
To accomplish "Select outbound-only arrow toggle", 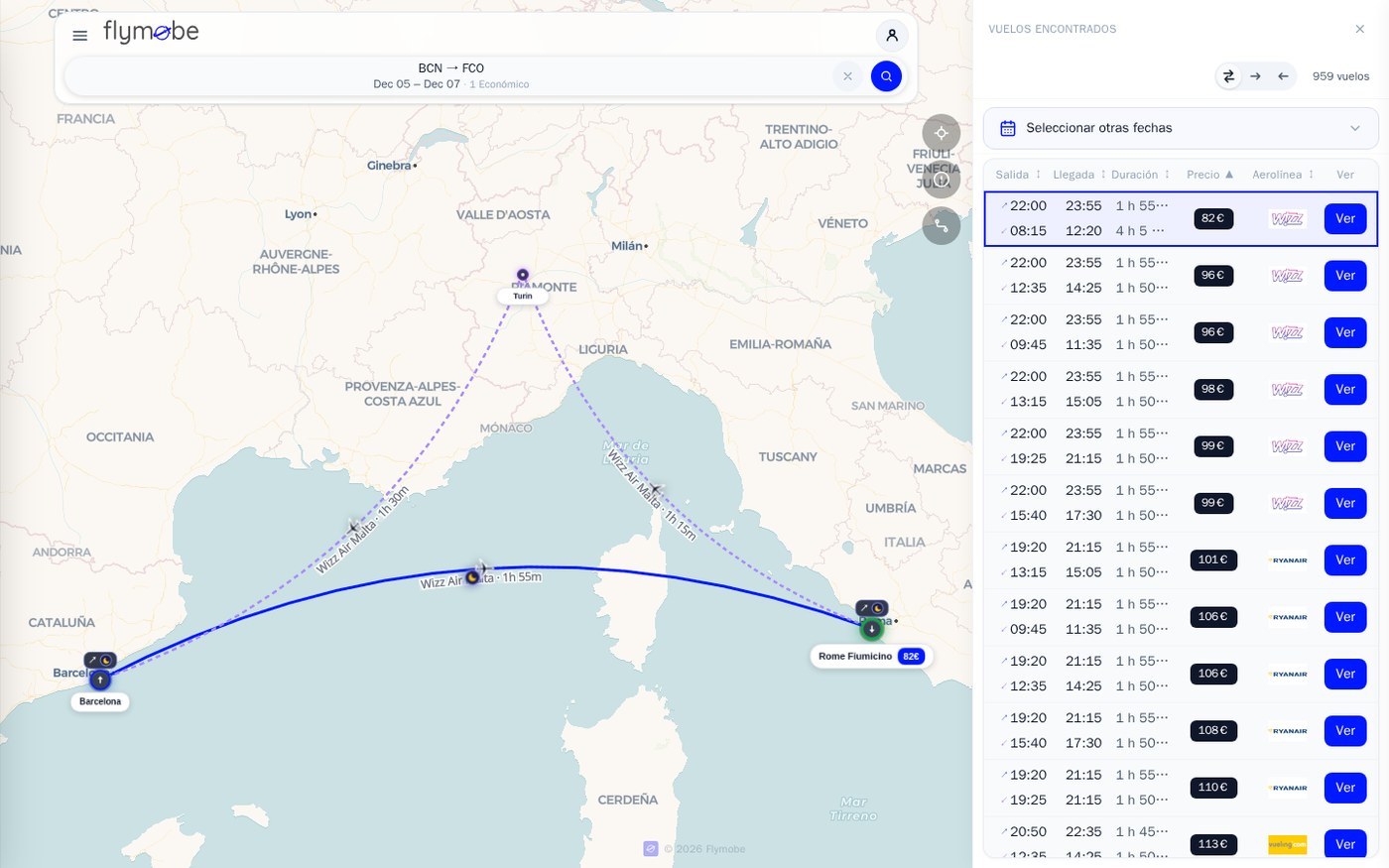I will point(1256,76).
